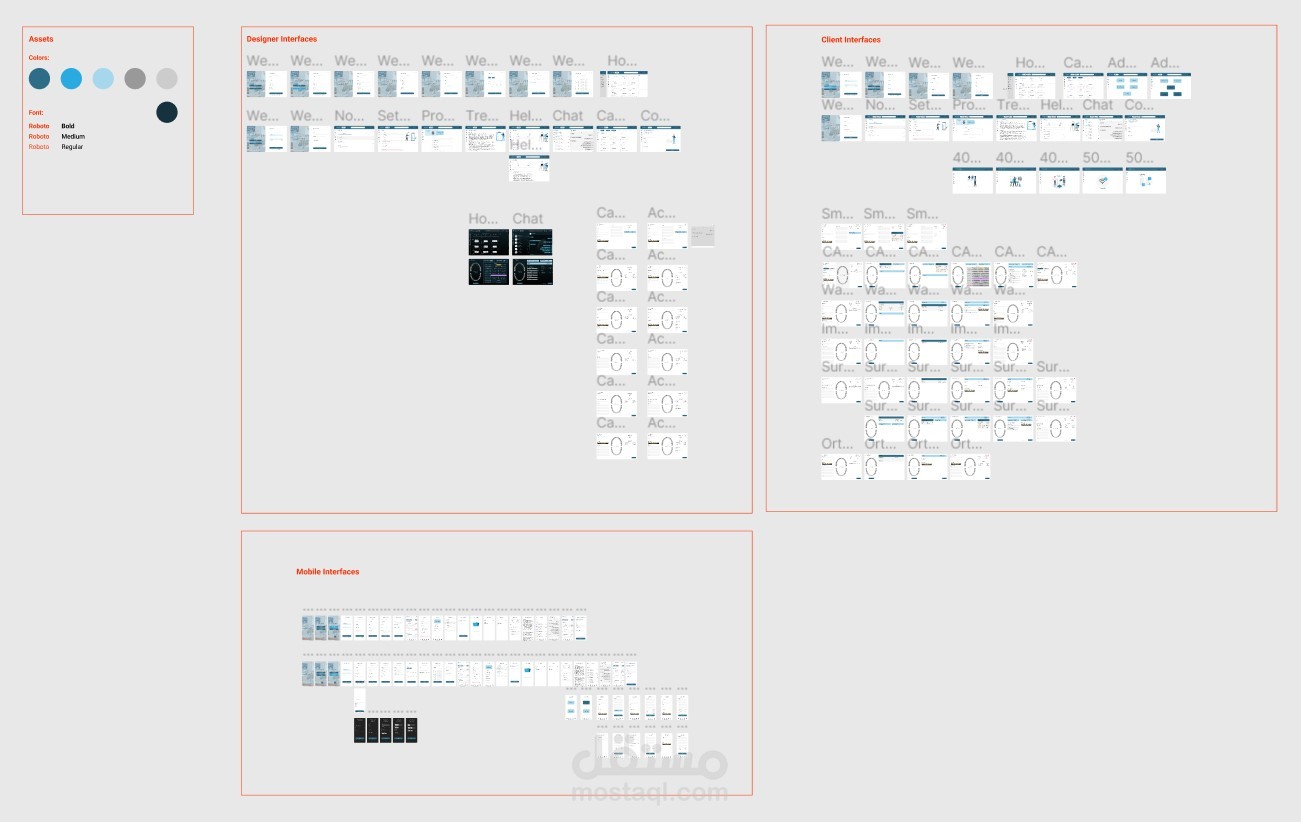Select the 'Assets' heading text
The image size is (1301, 822).
(x=41, y=39)
